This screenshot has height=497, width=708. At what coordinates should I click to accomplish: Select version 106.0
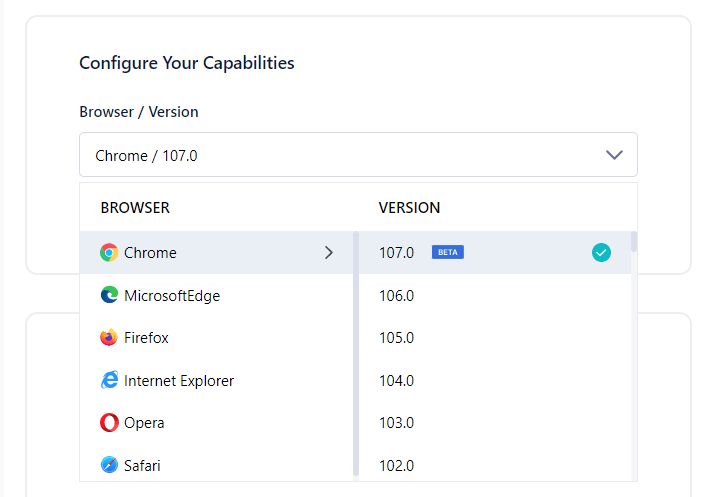tap(495, 295)
